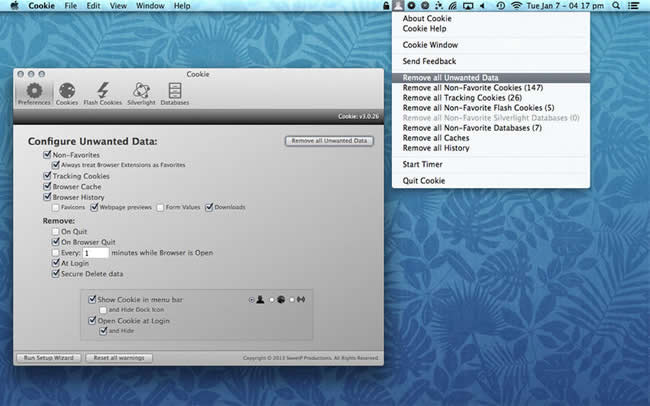650x406 pixels.
Task: Open the Notification Center icon
Action: [x=638, y=6]
